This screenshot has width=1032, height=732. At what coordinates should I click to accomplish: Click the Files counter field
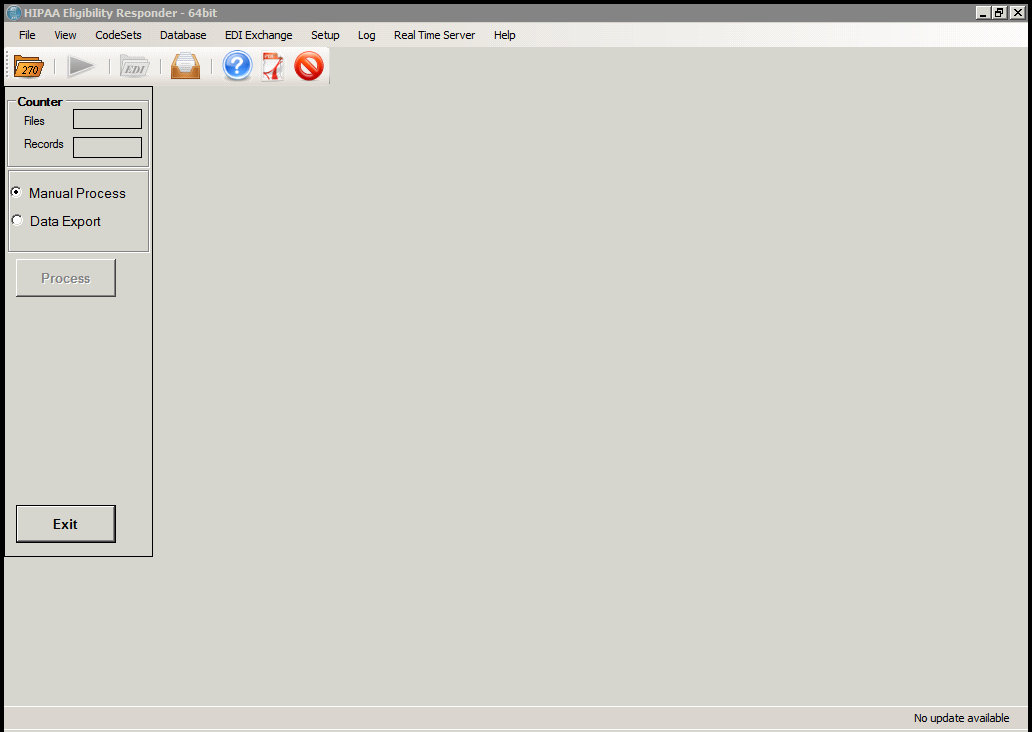point(107,119)
